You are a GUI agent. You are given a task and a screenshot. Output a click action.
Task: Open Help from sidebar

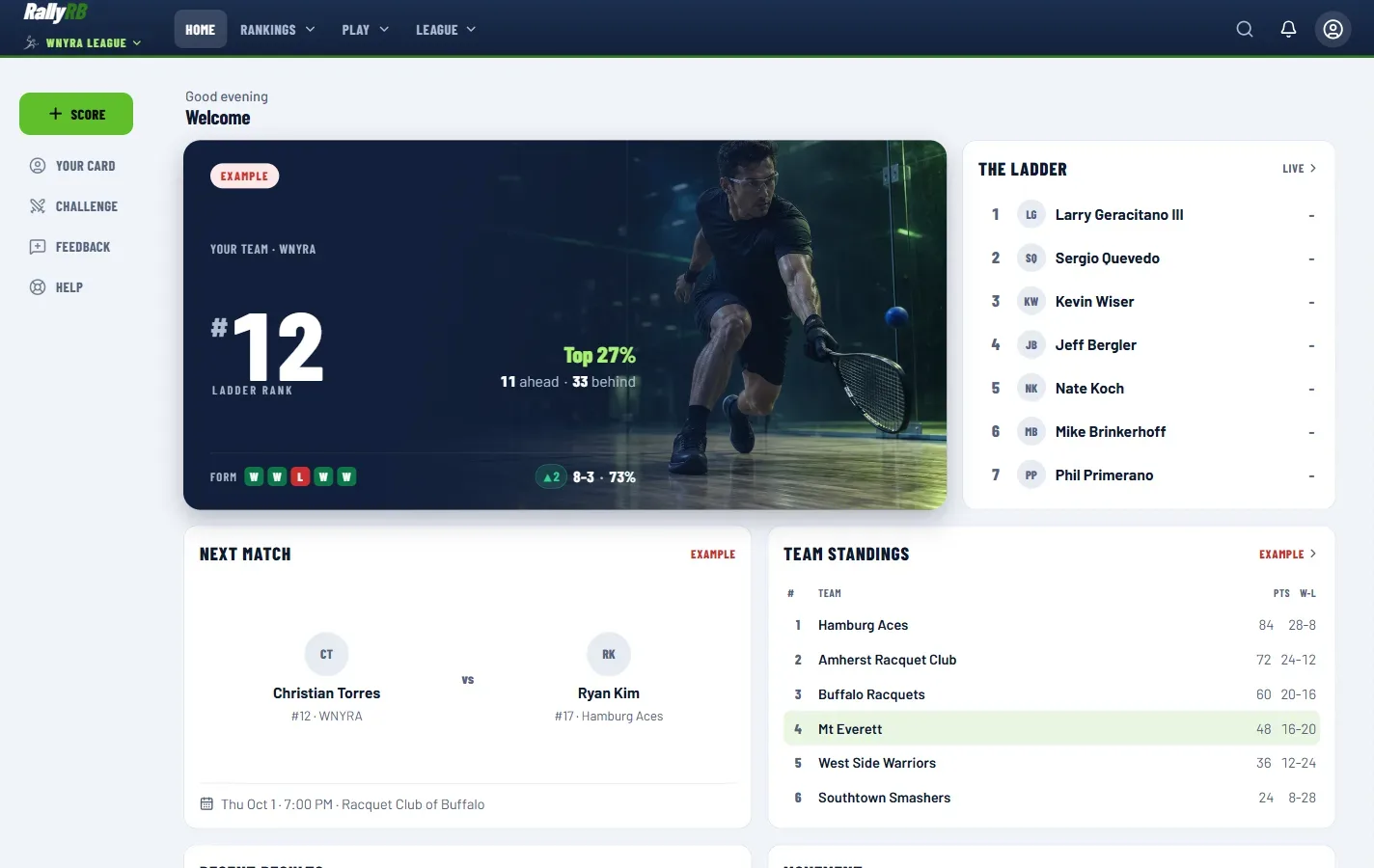(76, 287)
